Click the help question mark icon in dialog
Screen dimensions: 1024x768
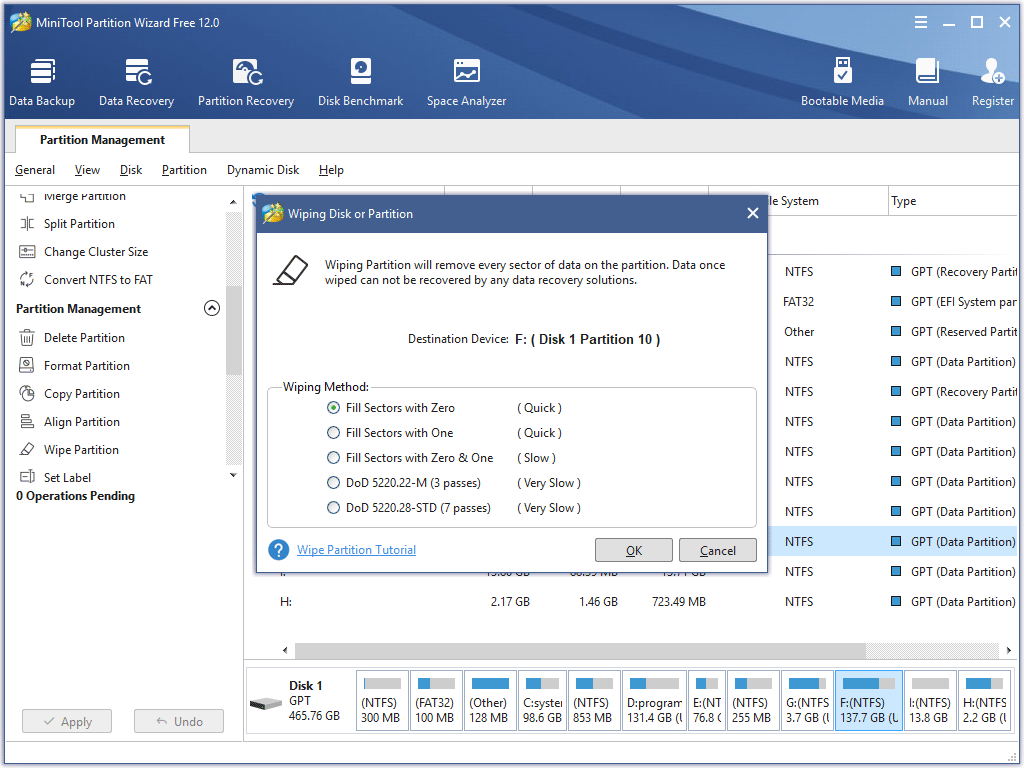tap(279, 550)
